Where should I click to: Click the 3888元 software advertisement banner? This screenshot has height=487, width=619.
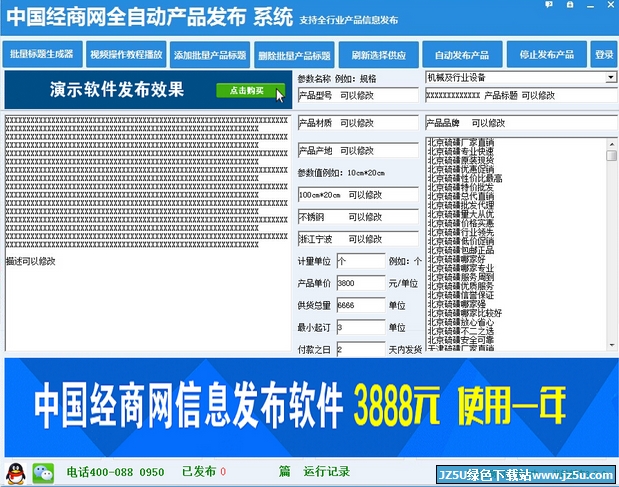tap(311, 407)
